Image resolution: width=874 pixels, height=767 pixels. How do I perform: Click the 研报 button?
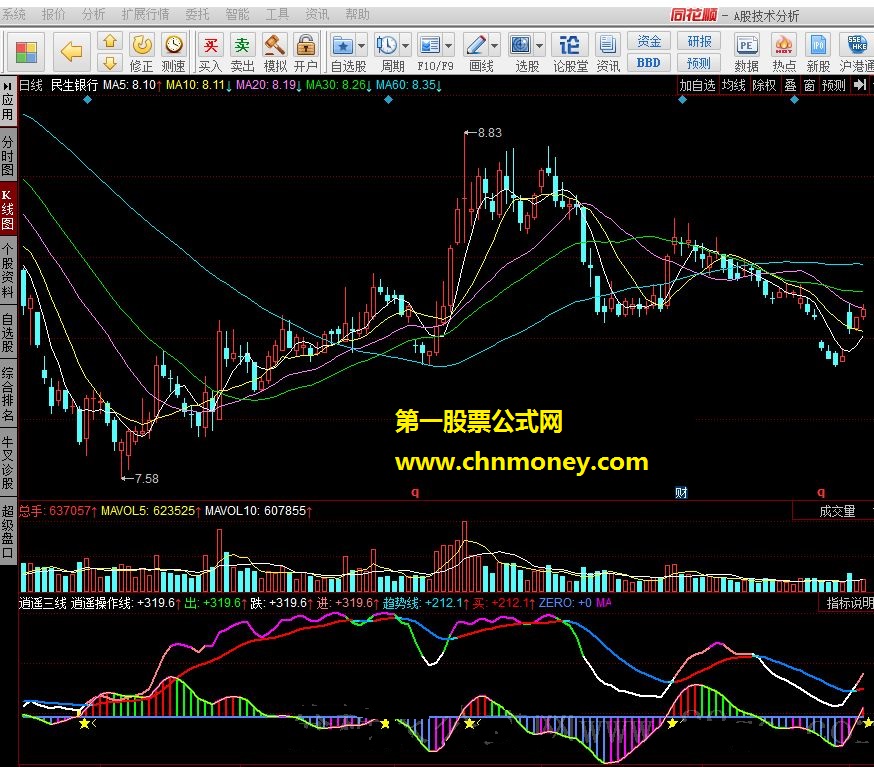coord(699,41)
